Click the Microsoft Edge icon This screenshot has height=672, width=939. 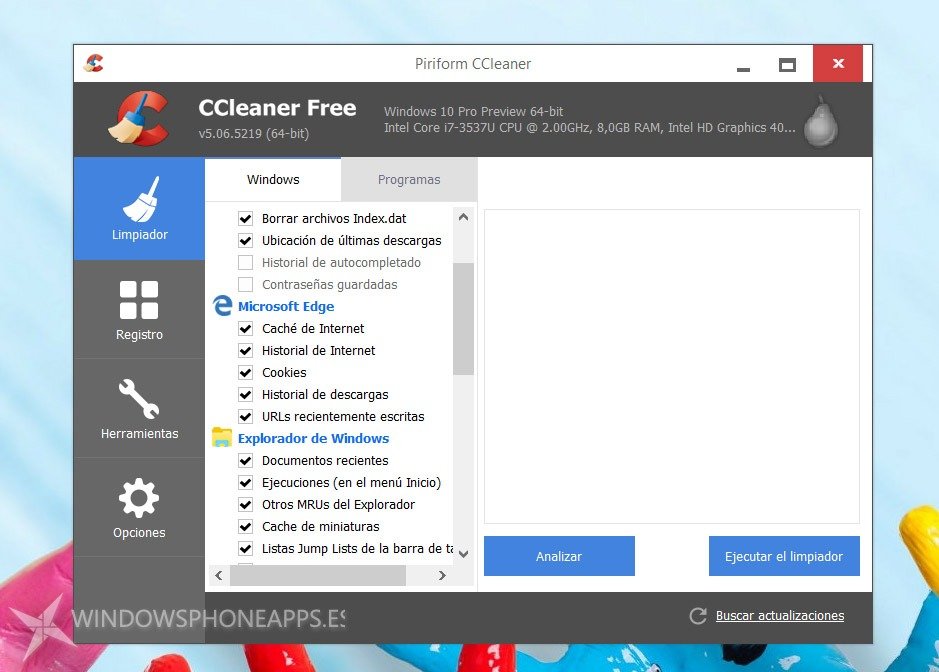tap(222, 306)
